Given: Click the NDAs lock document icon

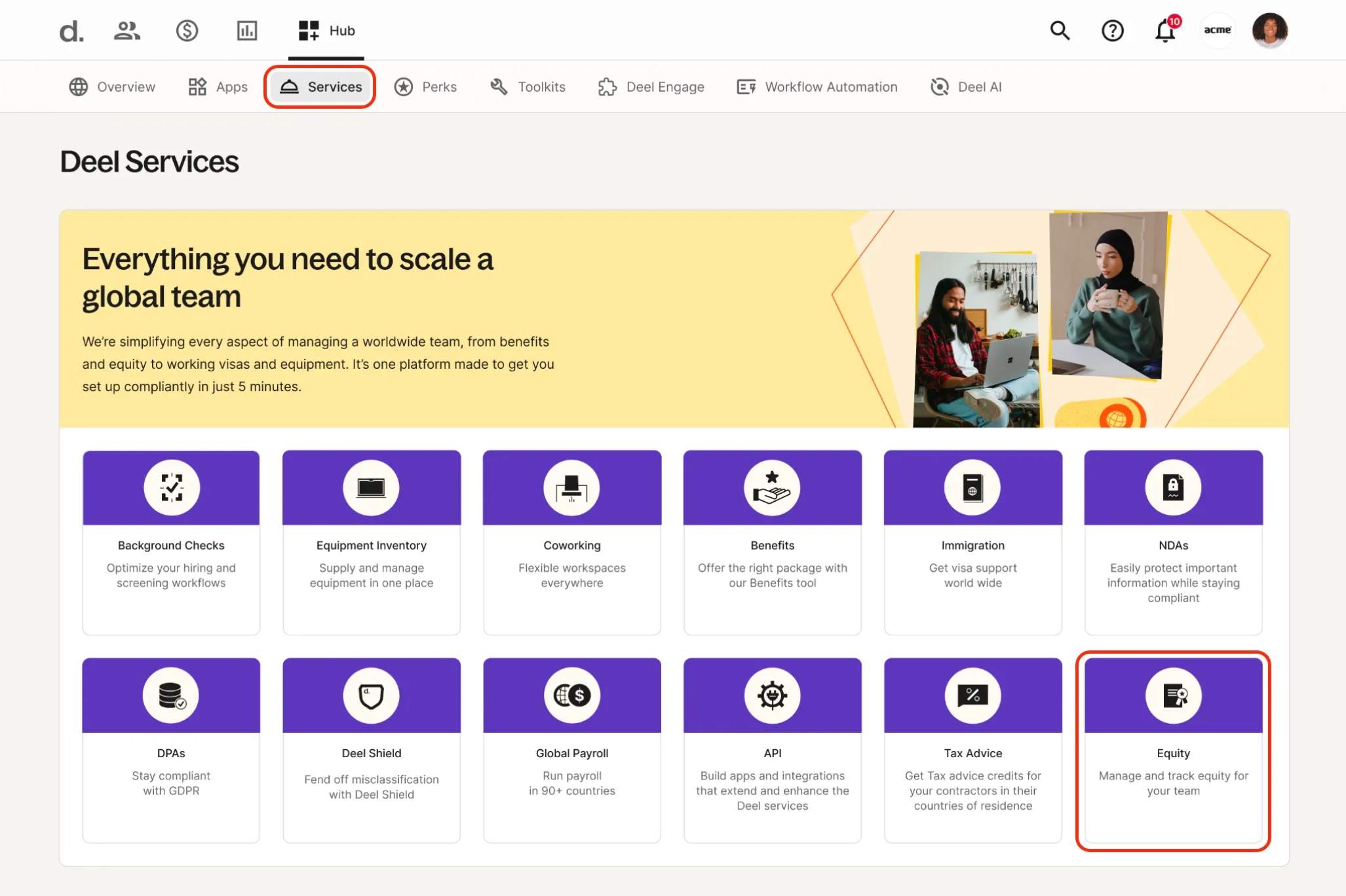Looking at the screenshot, I should 1173,488.
